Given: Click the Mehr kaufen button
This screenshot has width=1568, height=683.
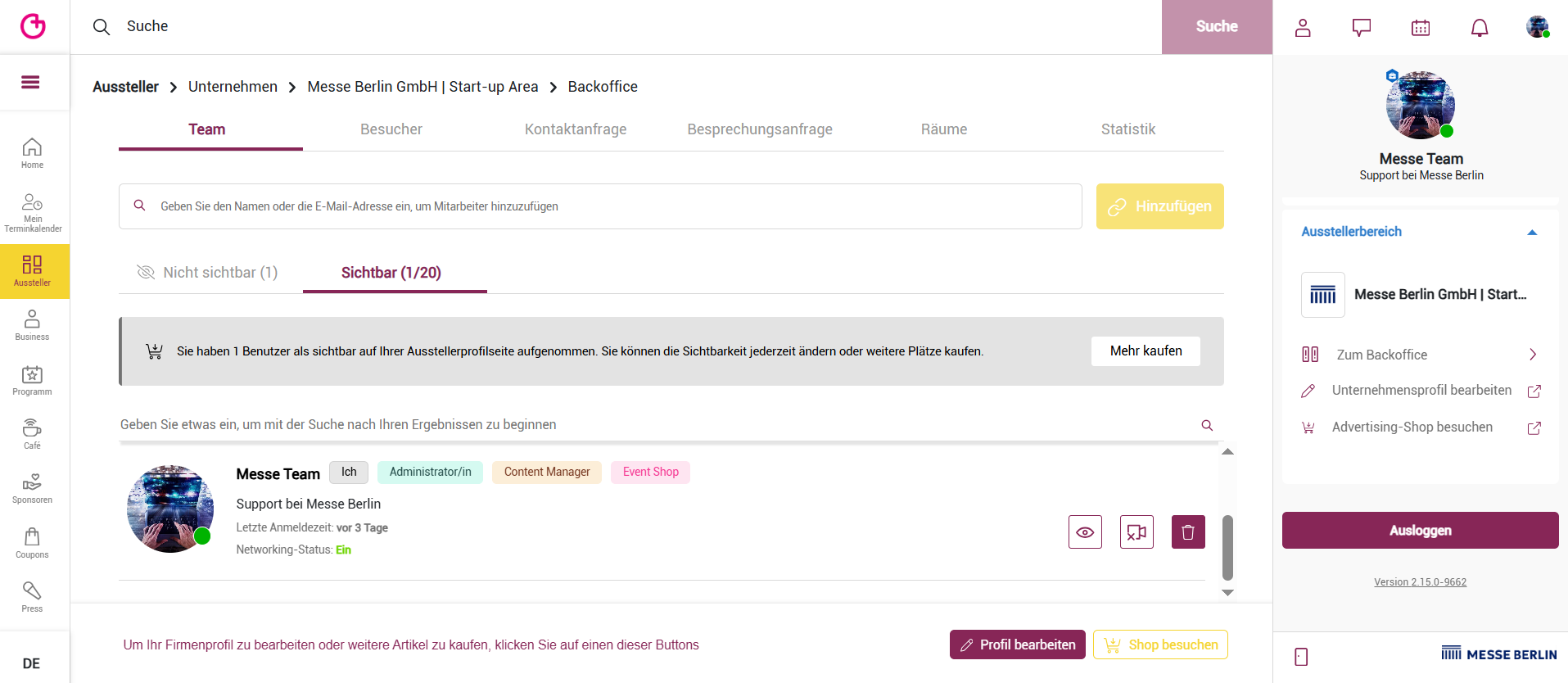Looking at the screenshot, I should (1145, 351).
